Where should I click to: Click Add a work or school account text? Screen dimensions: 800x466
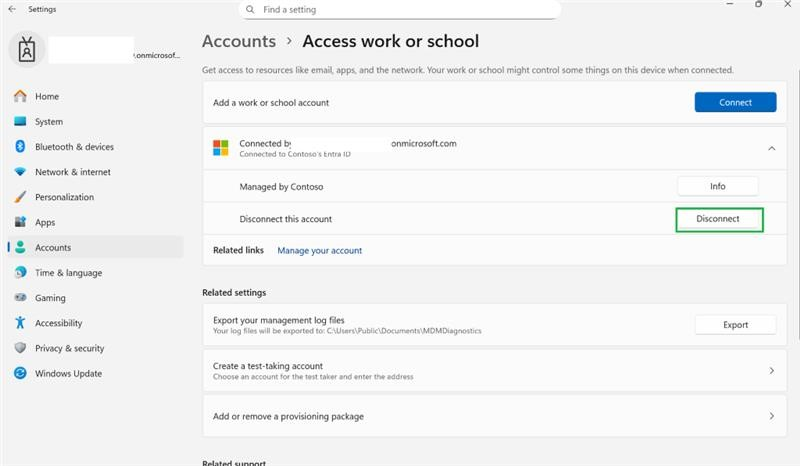(x=271, y=103)
